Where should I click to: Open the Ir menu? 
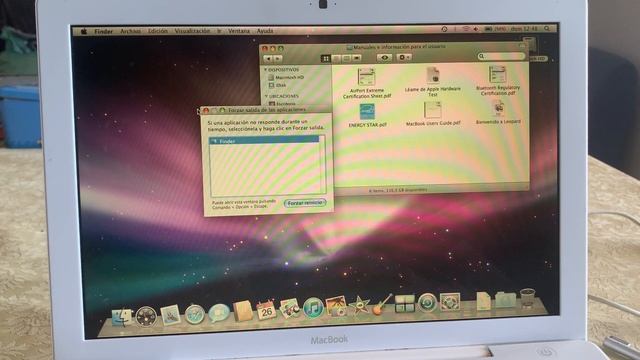pos(219,31)
